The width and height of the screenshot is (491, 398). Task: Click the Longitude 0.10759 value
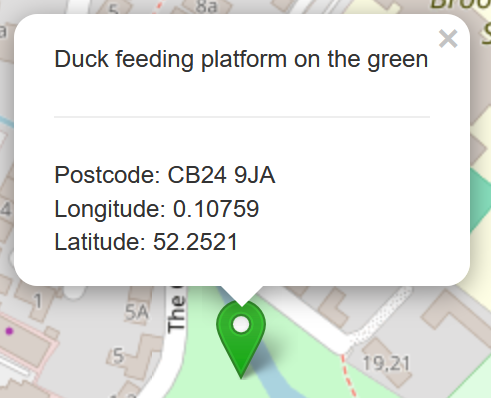pyautogui.click(x=216, y=209)
